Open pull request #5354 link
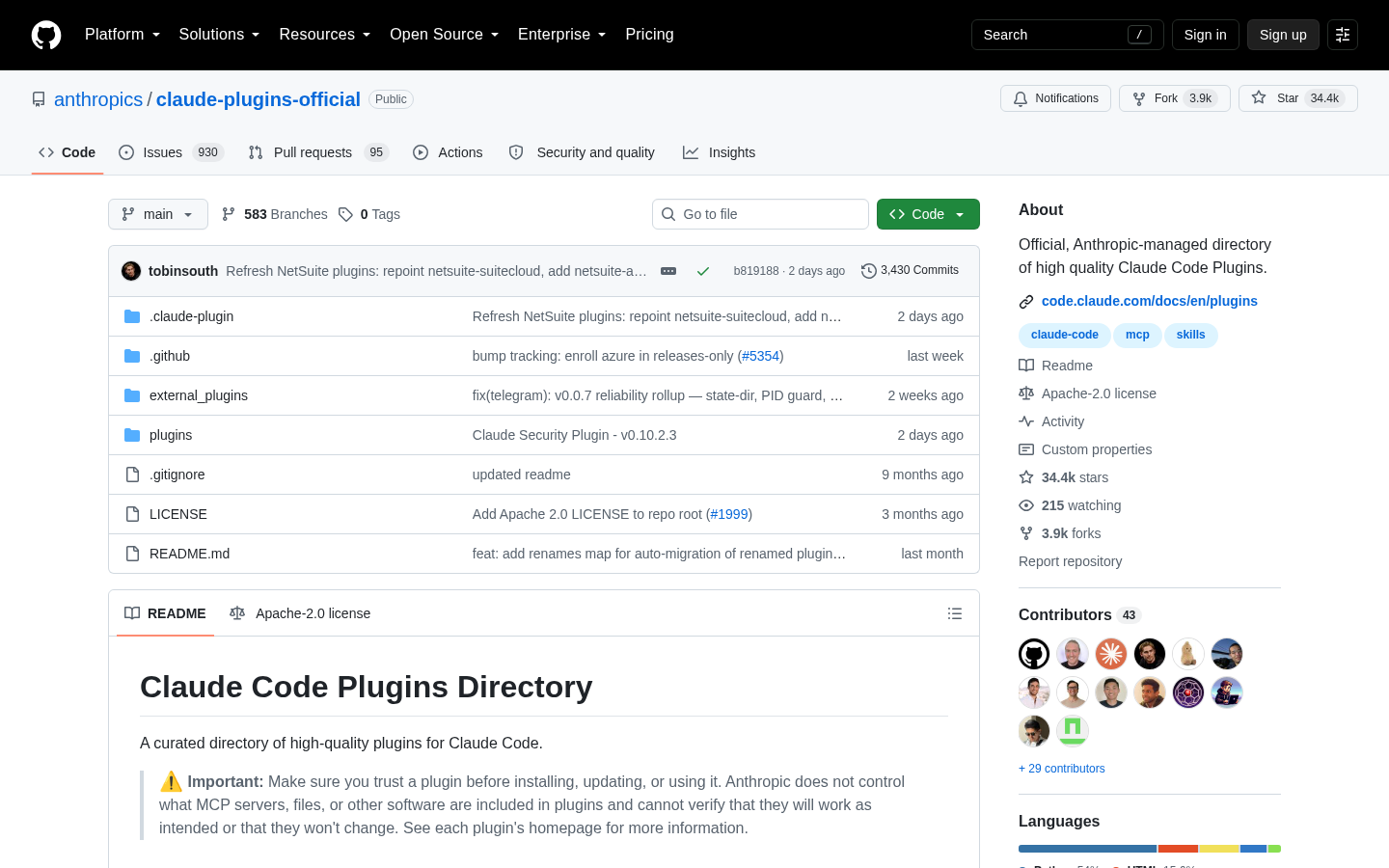 point(760,356)
